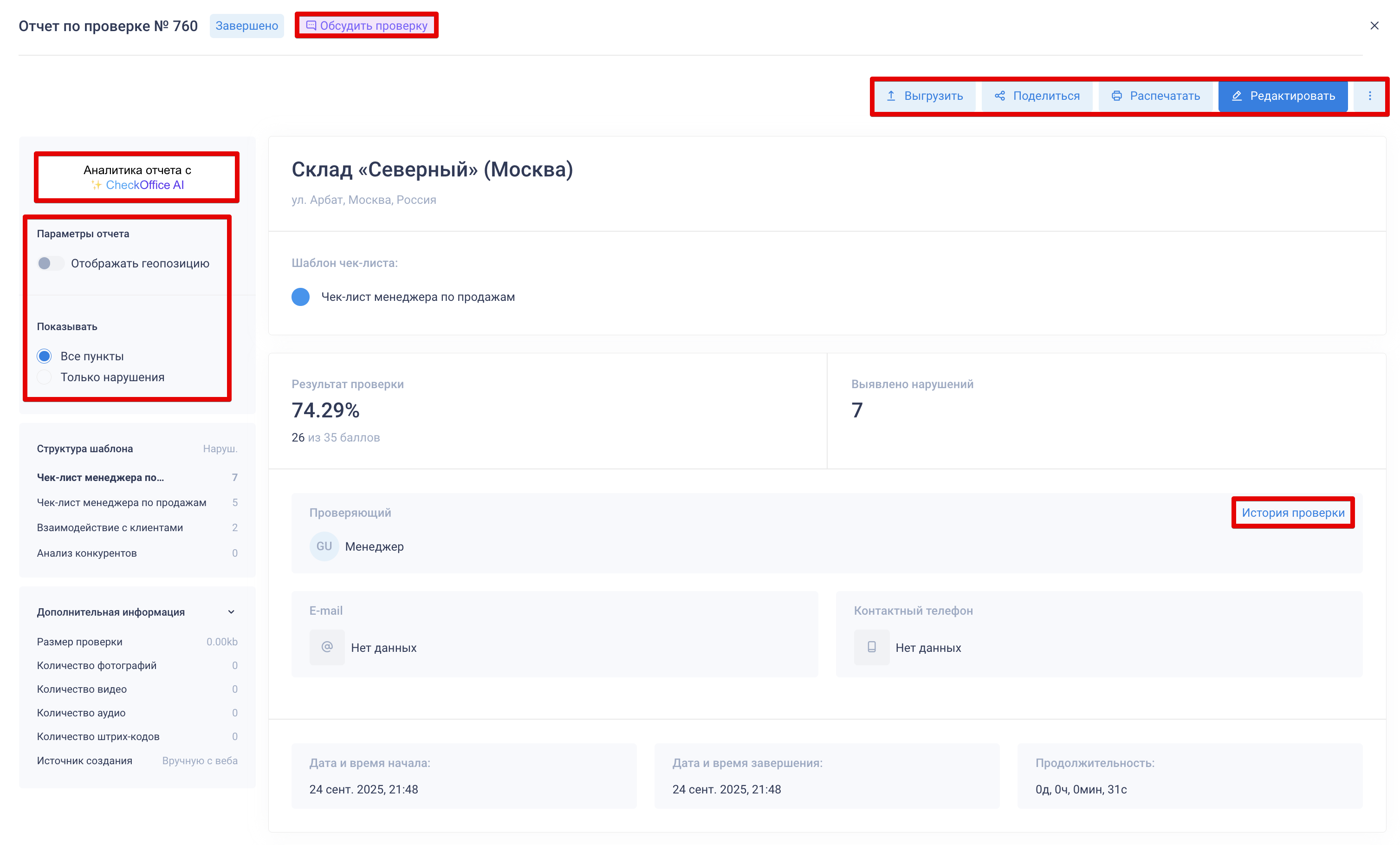Click the blue circle next to checklist template
This screenshot has width=1400, height=845.
pos(301,297)
